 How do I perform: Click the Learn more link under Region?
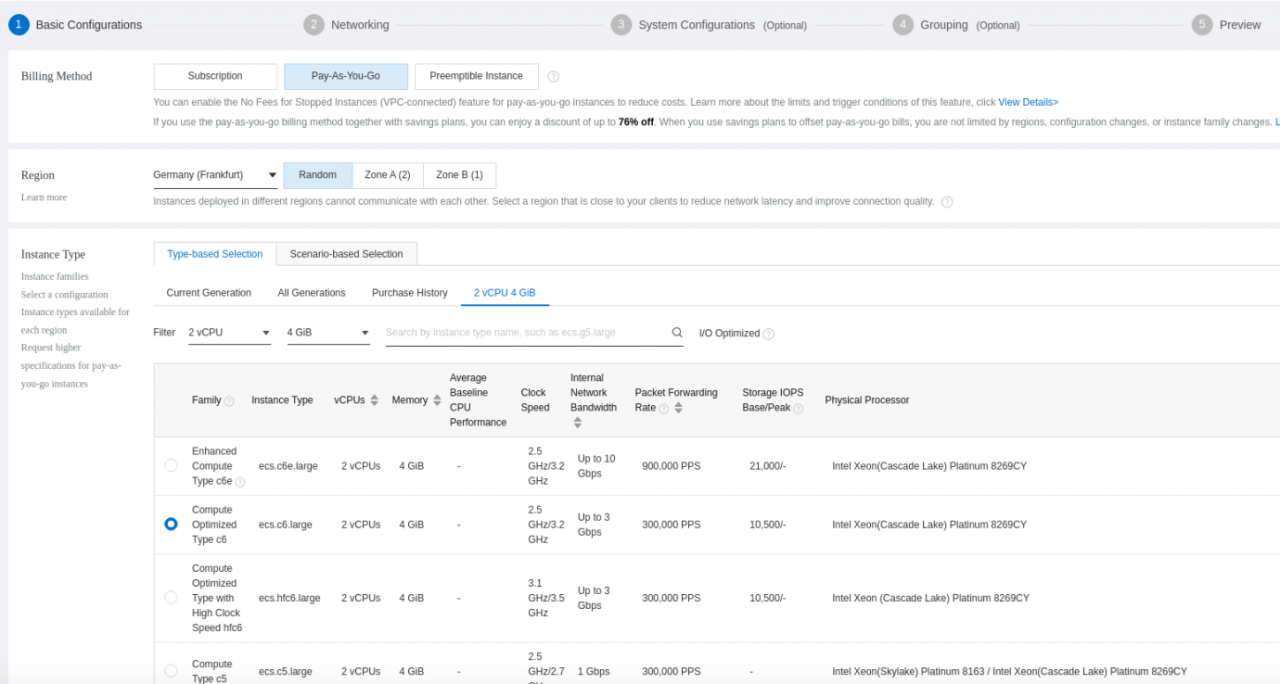pyautogui.click(x=44, y=198)
